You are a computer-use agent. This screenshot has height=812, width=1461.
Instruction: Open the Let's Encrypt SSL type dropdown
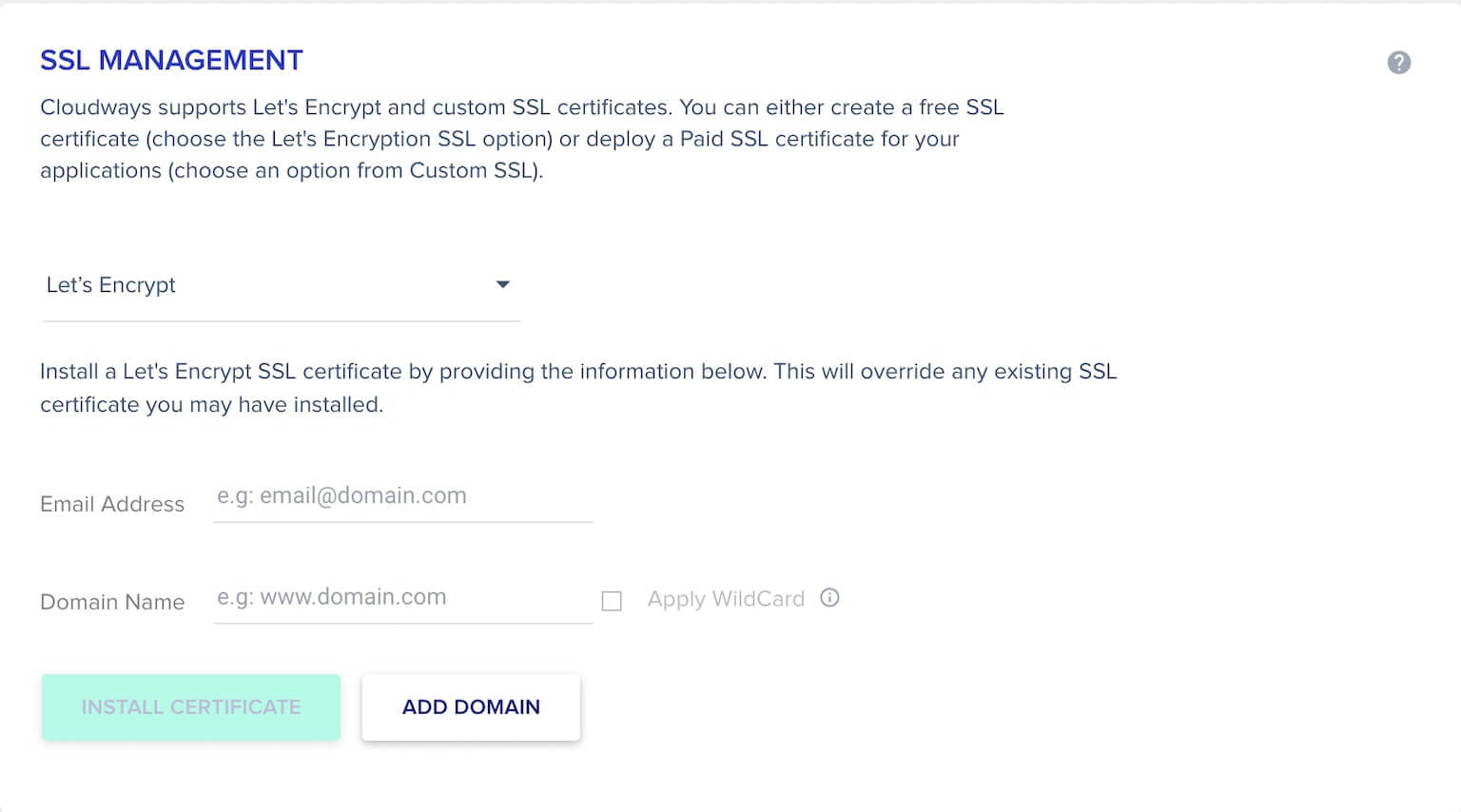pyautogui.click(x=281, y=285)
